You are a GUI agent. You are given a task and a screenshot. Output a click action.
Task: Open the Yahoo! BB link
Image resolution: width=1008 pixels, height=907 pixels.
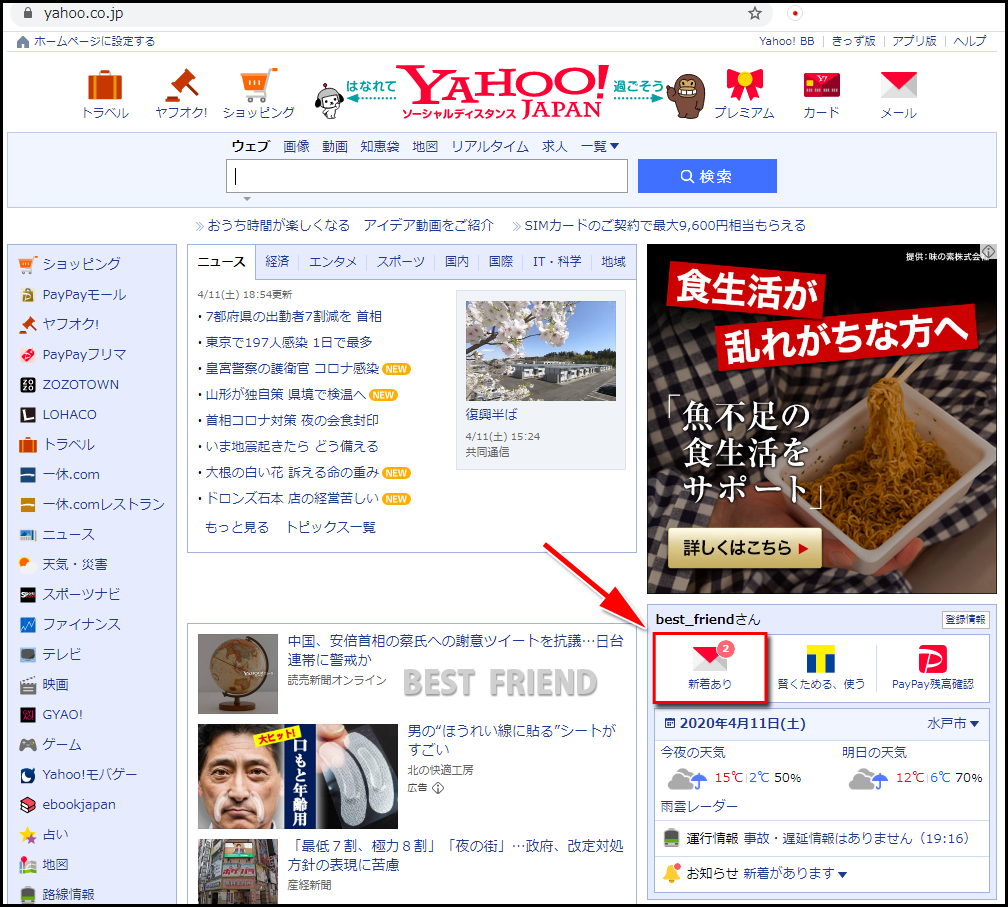pos(786,41)
